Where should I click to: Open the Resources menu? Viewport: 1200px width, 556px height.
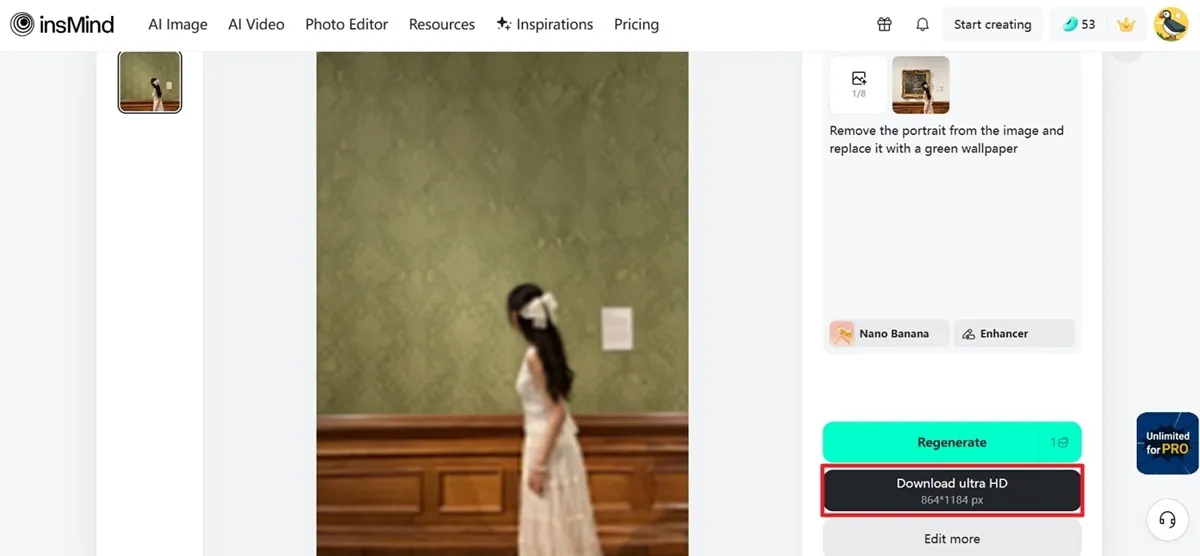click(442, 24)
